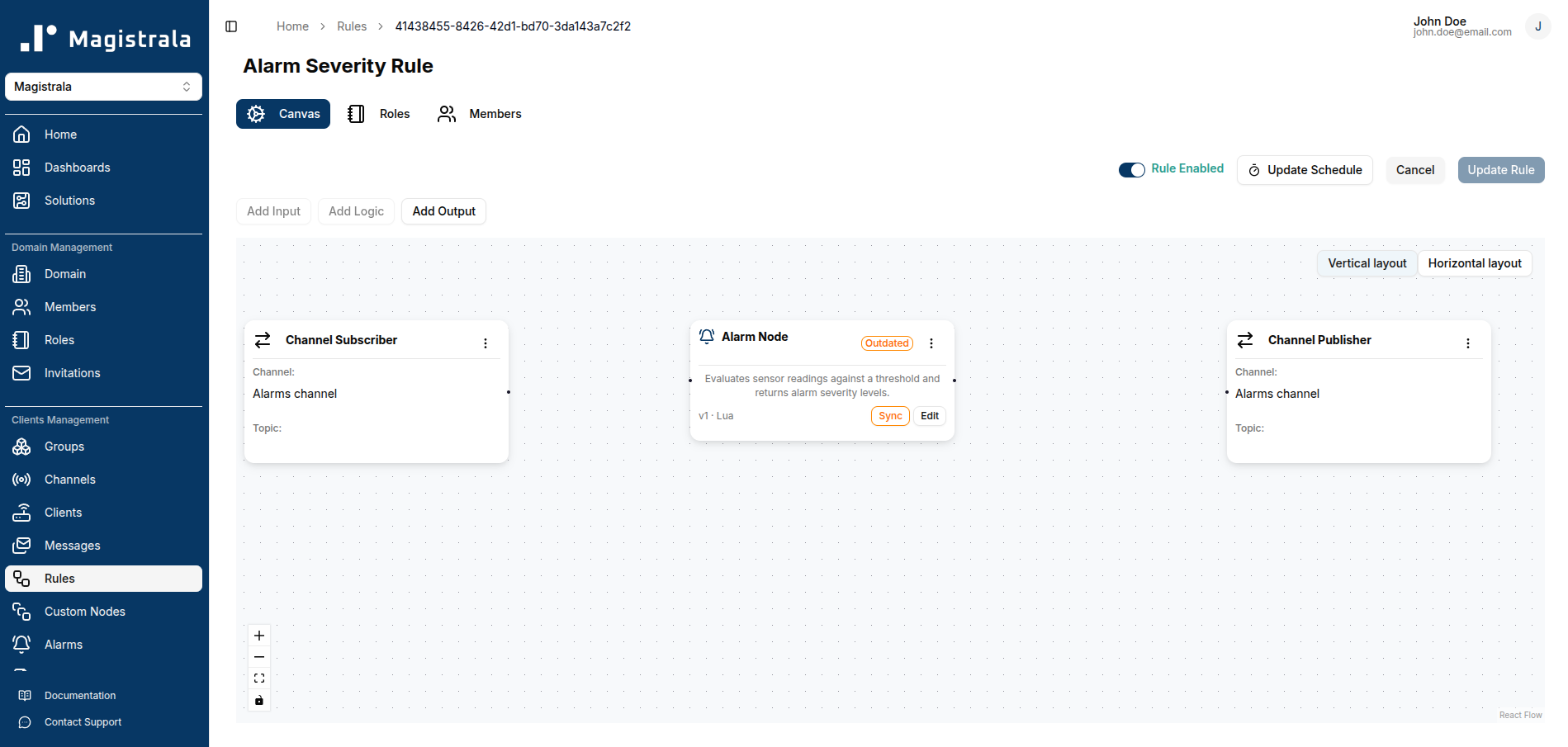Viewport: 1568px width, 747px height.
Task: Click the Update Rule button
Action: pyautogui.click(x=1501, y=170)
